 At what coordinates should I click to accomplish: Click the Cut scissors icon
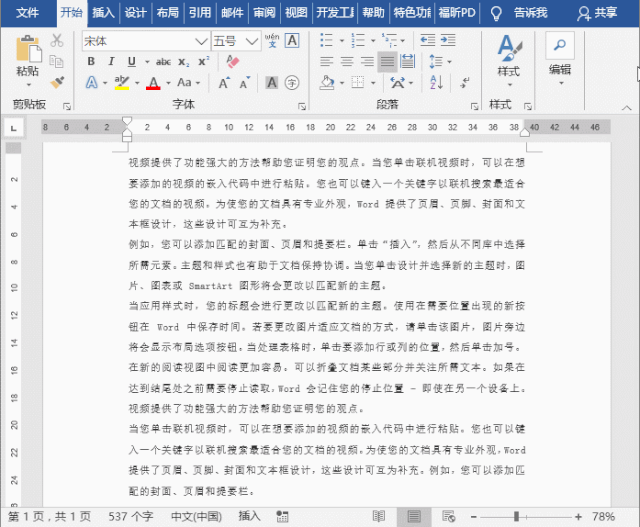coord(57,40)
